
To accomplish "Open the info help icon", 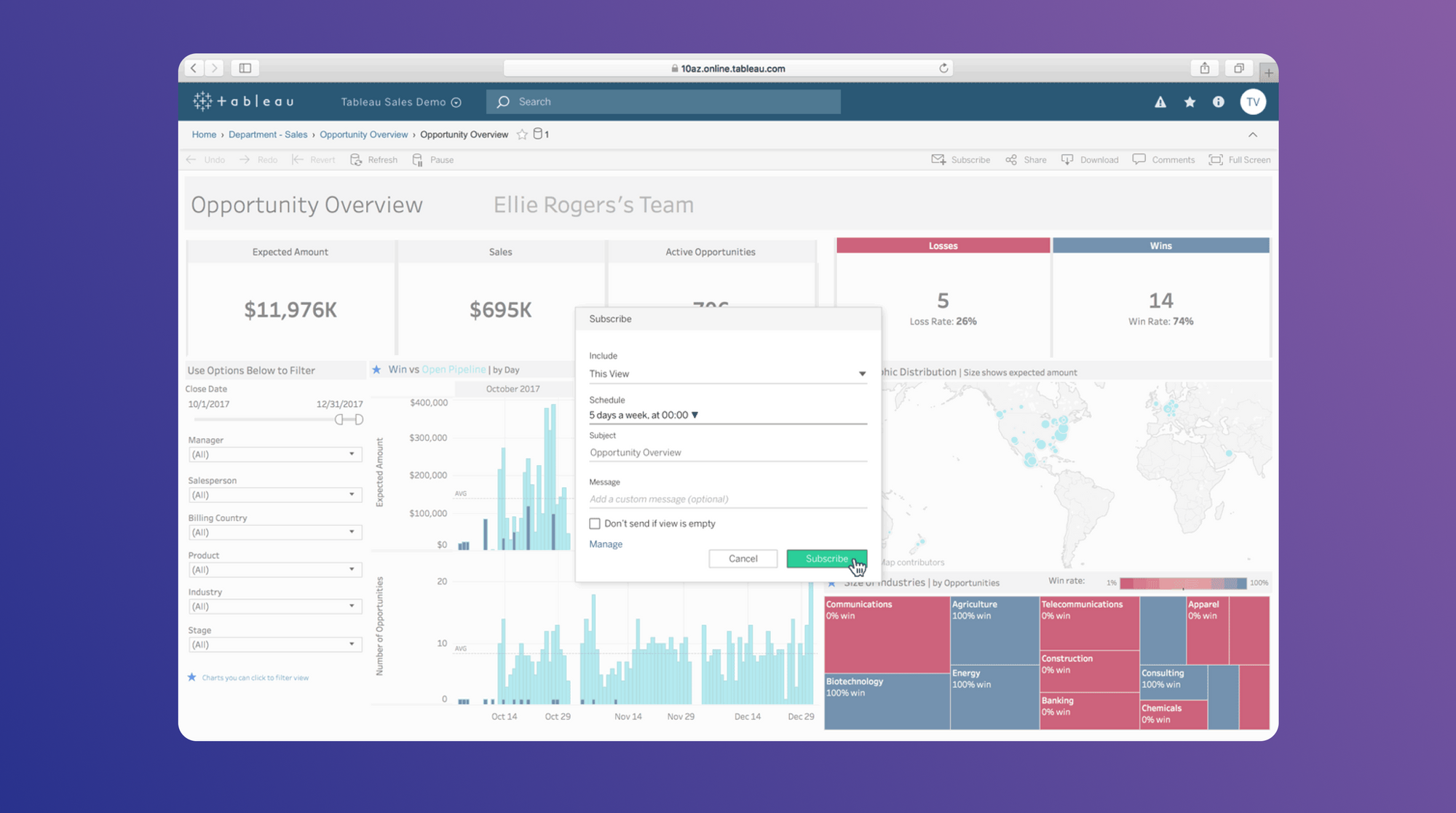I will [x=1218, y=102].
